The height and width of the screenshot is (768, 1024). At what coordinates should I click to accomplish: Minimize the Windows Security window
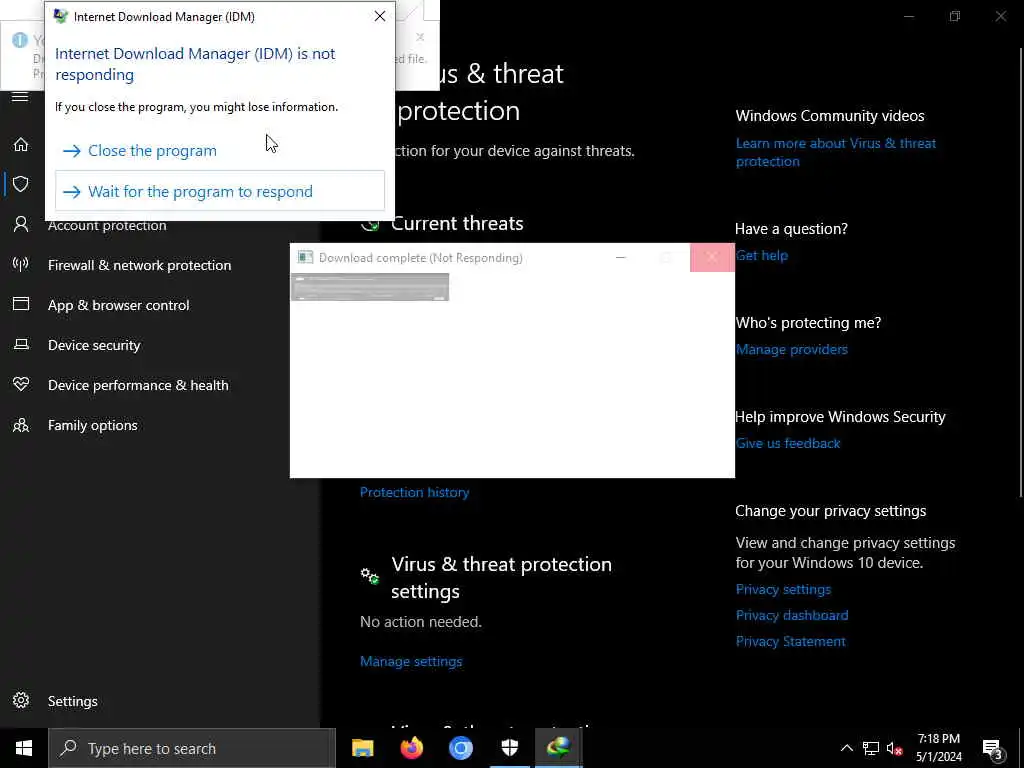pyautogui.click(x=908, y=16)
